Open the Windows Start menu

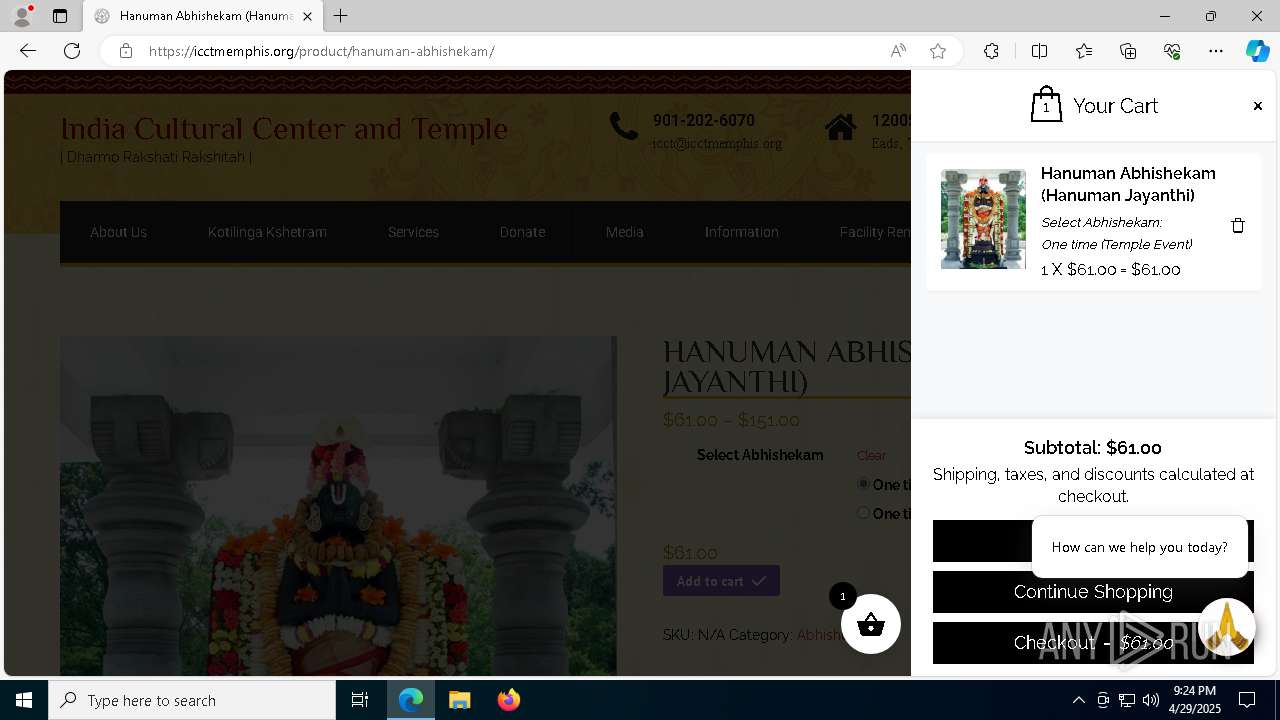[24, 700]
